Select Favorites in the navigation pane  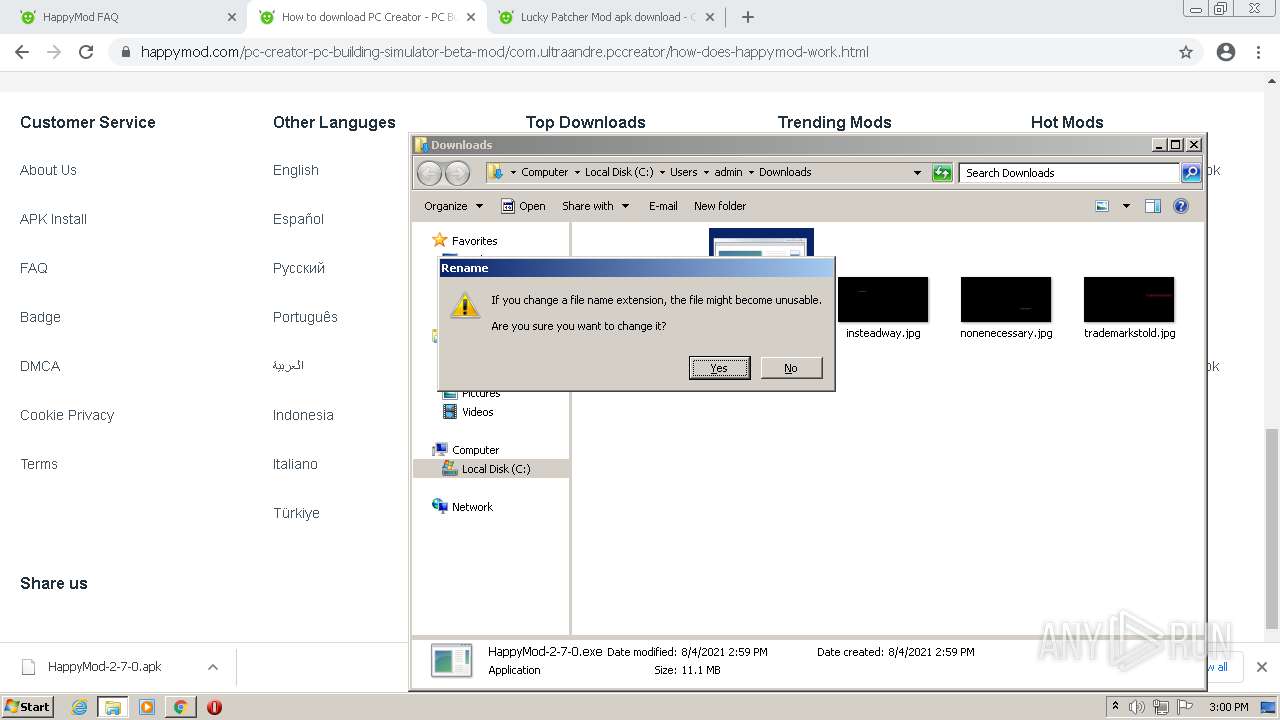tap(474, 241)
